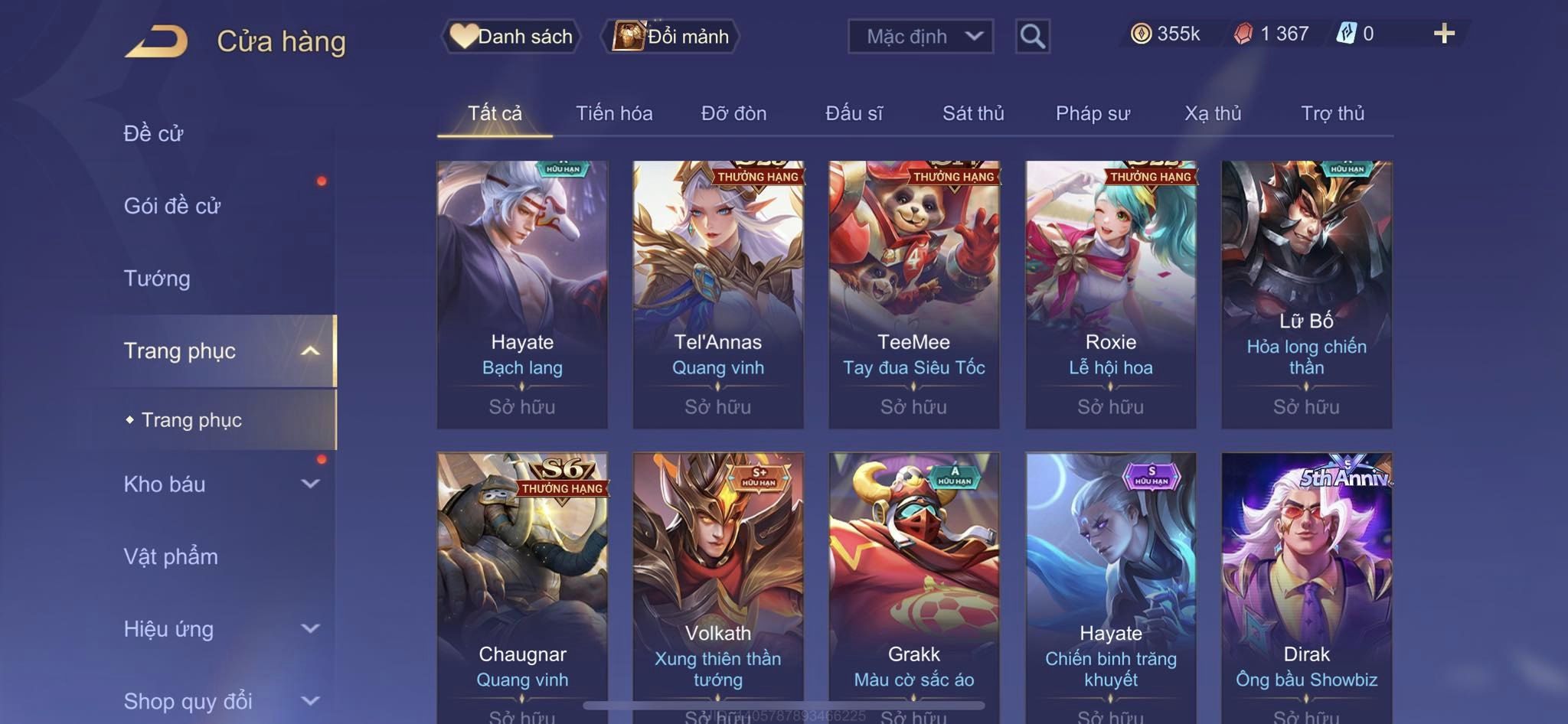This screenshot has width=1568, height=724.
Task: Open the Mặc định sort dropdown
Action: [x=920, y=36]
